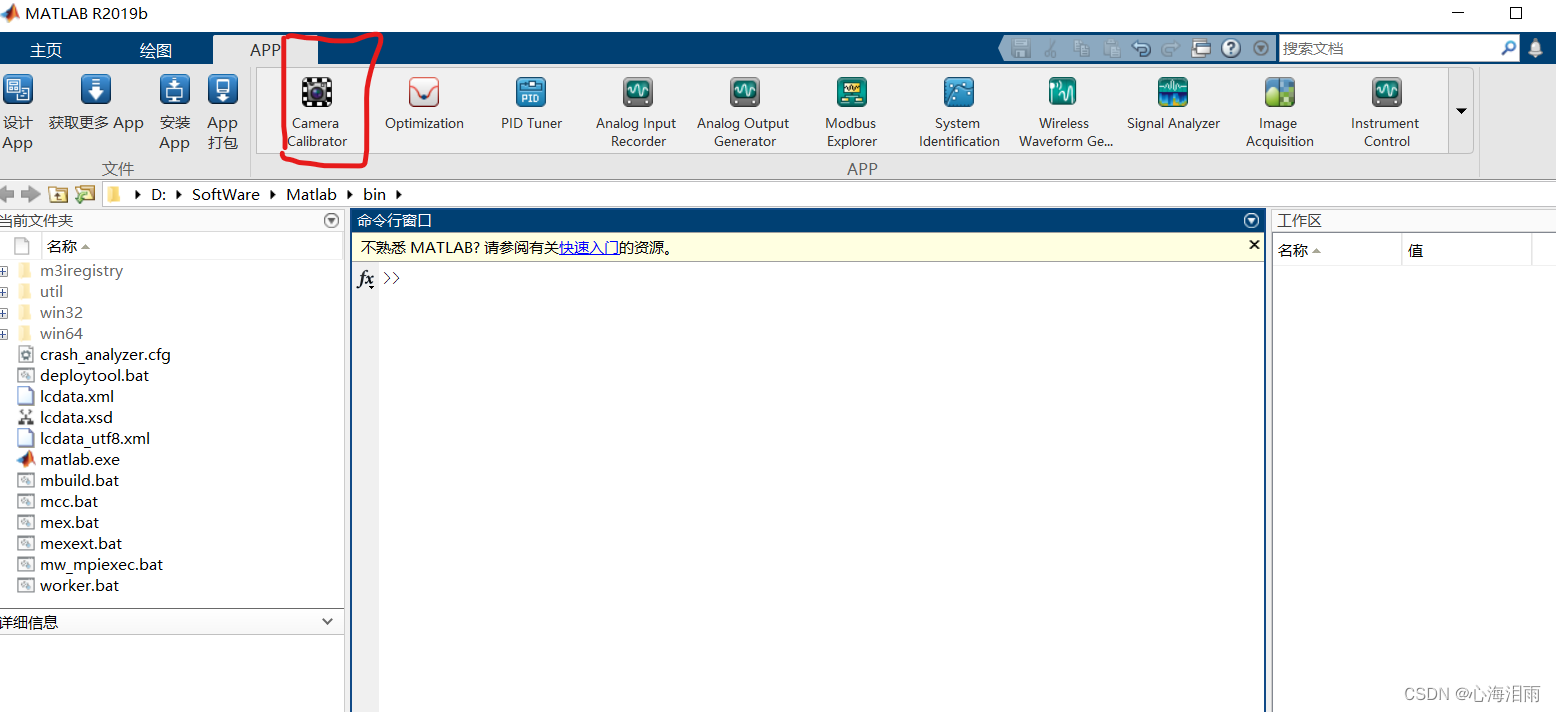Open 当前文件夹 panel actions menu

click(332, 221)
